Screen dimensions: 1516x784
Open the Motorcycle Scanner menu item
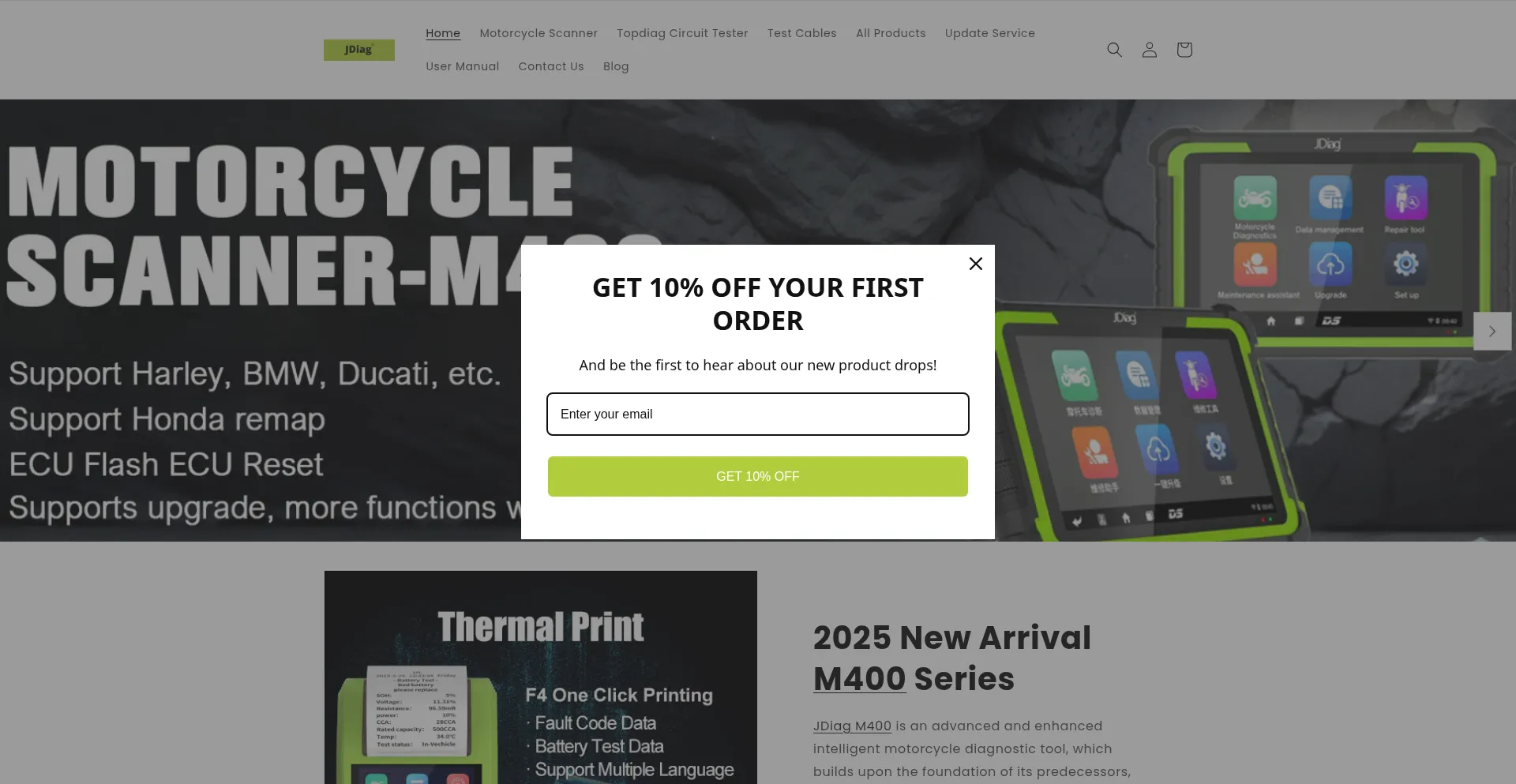pyautogui.click(x=538, y=33)
